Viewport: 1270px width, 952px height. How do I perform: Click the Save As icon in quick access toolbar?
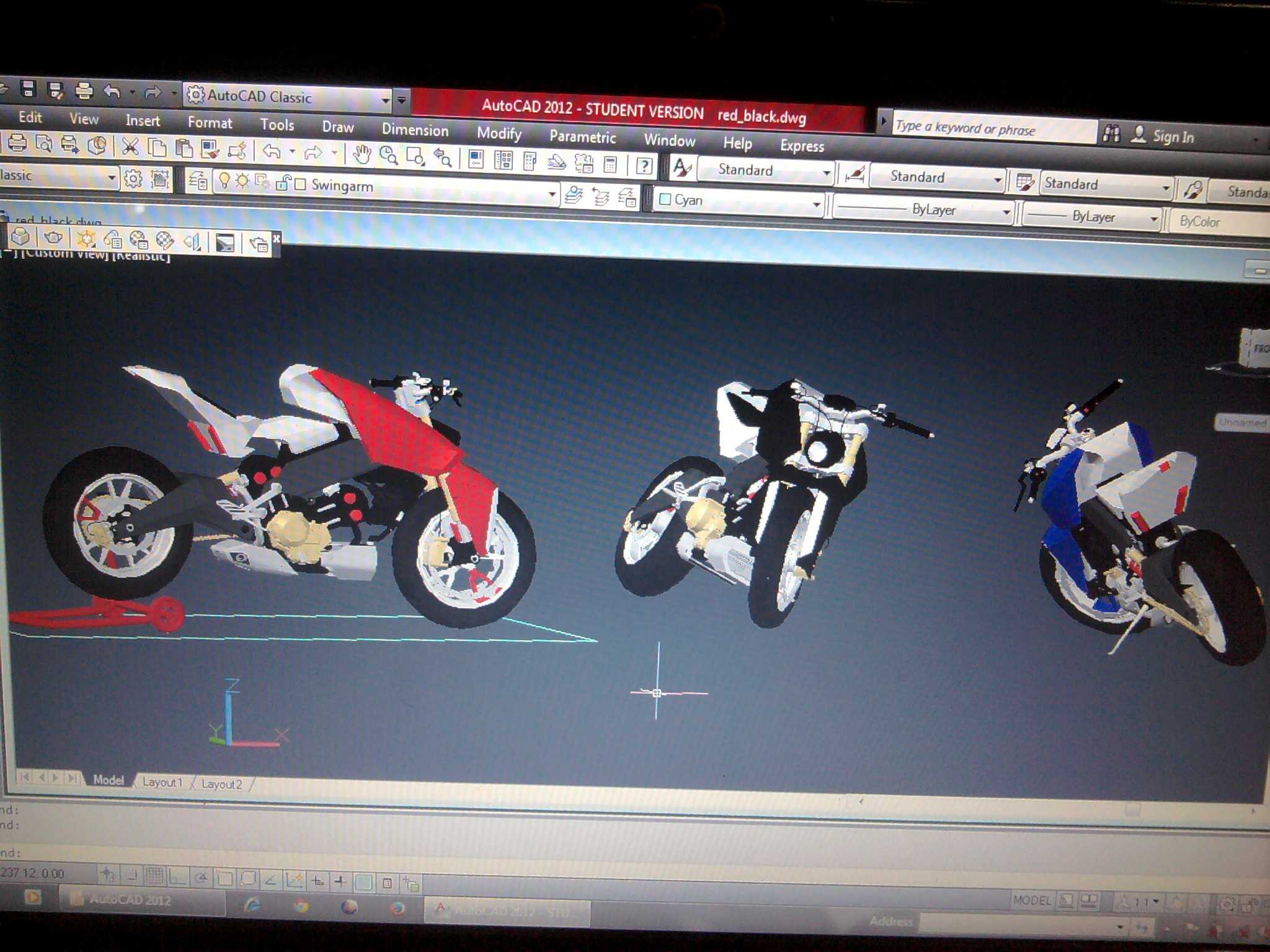(x=55, y=90)
